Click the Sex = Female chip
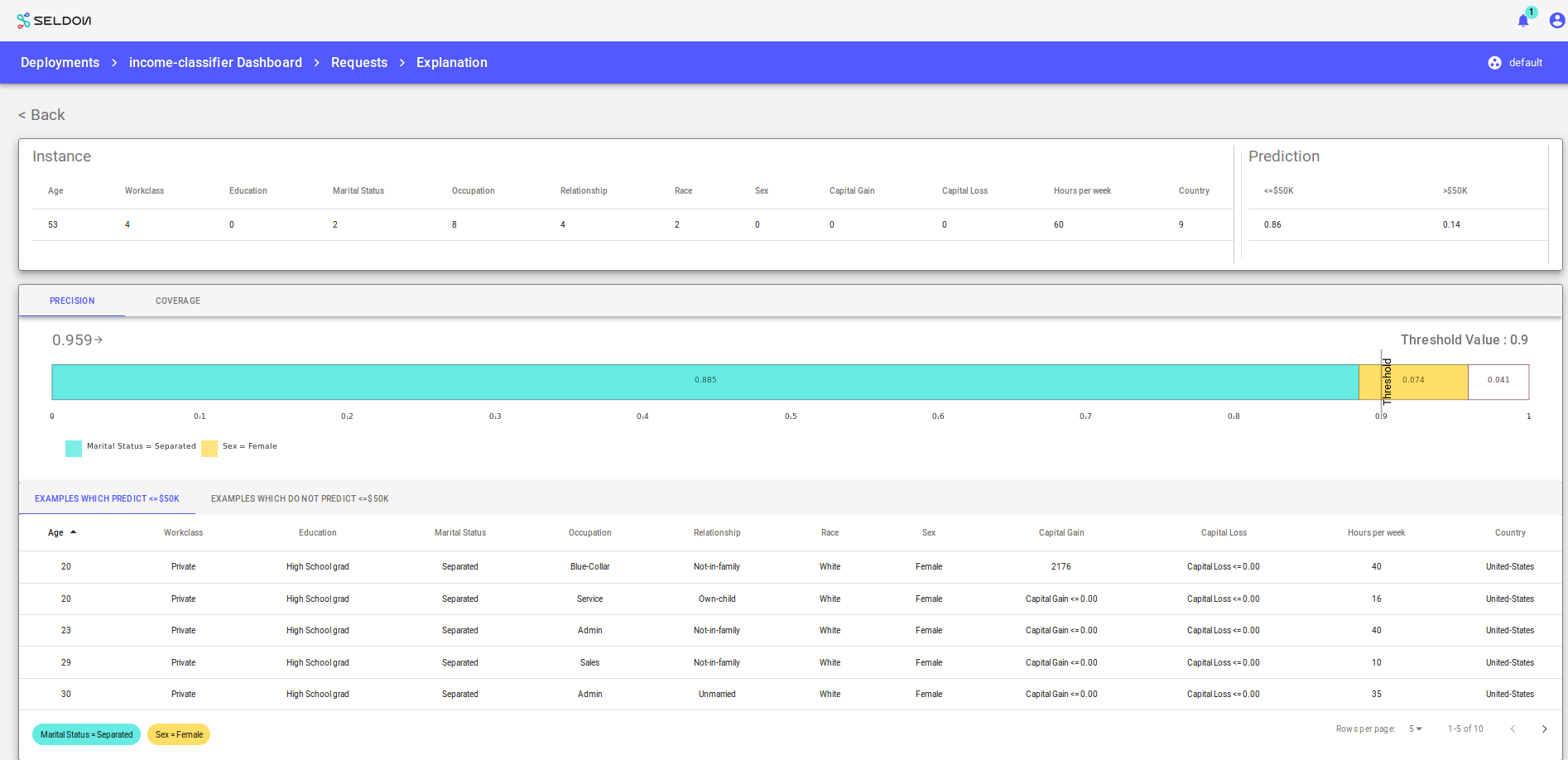 pyautogui.click(x=179, y=734)
